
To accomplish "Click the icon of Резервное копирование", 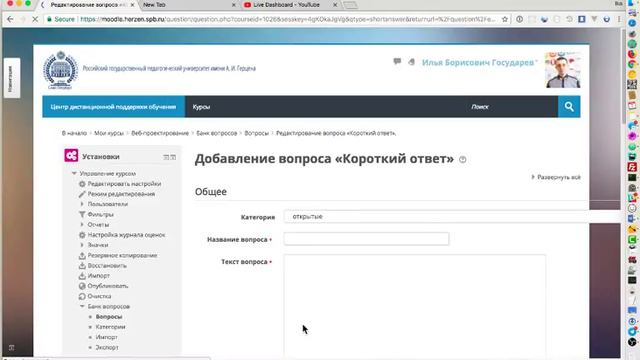I will pyautogui.click(x=82, y=256).
